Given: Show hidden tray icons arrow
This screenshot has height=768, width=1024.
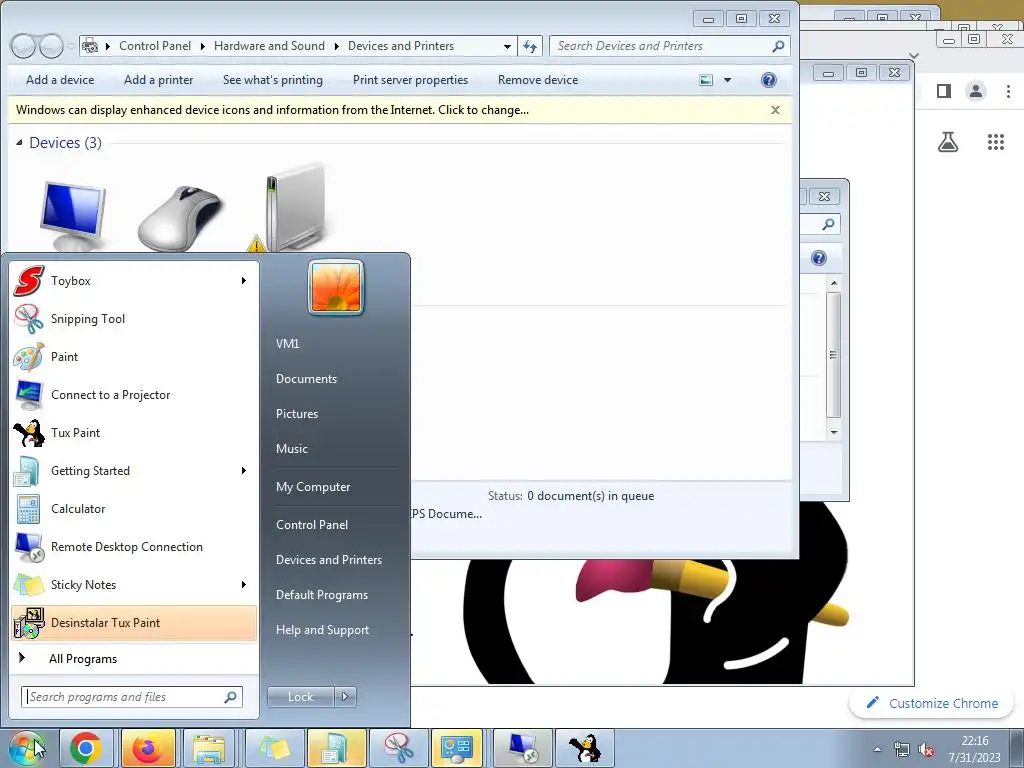Looking at the screenshot, I should tap(876, 749).
